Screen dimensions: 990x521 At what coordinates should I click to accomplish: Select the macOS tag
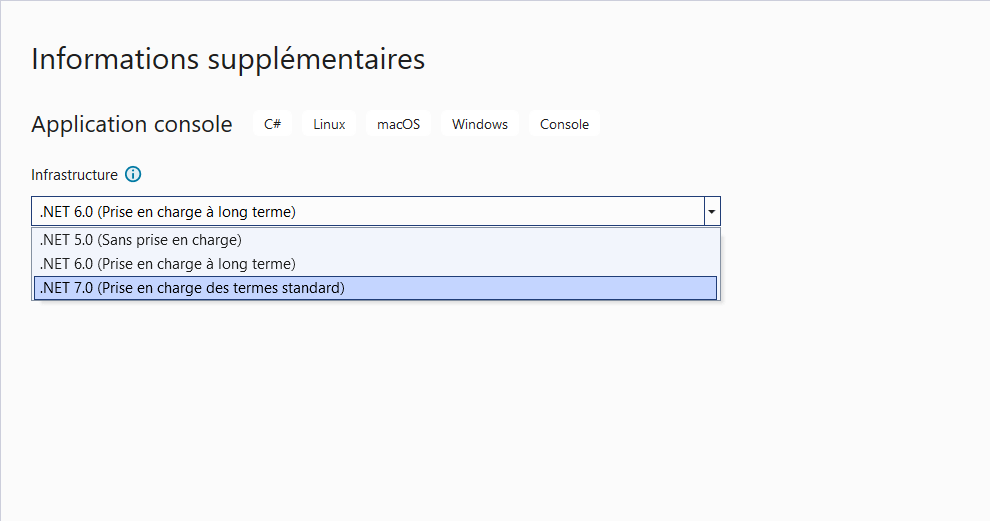(x=398, y=125)
